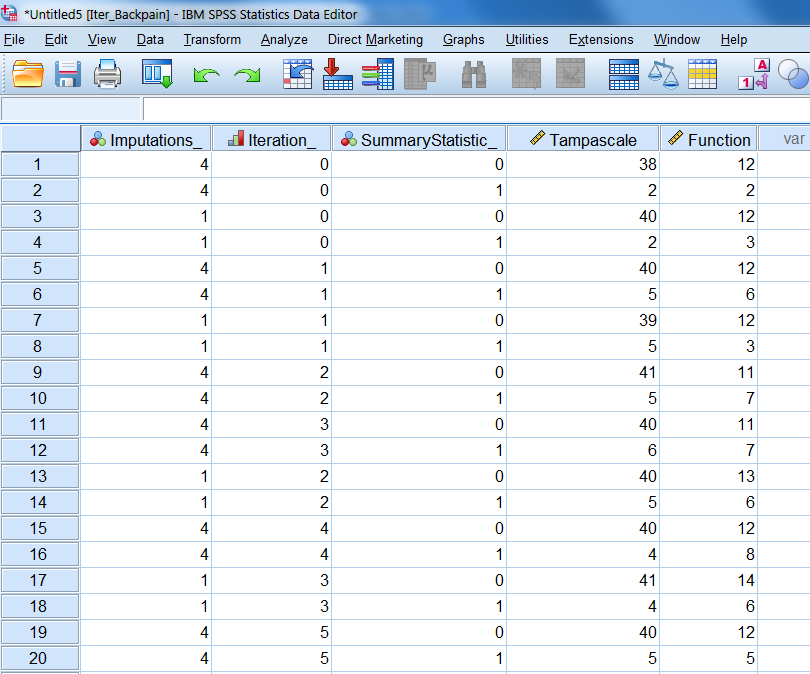Click the green Undo arrow
The height and width of the screenshot is (674, 810).
click(206, 75)
